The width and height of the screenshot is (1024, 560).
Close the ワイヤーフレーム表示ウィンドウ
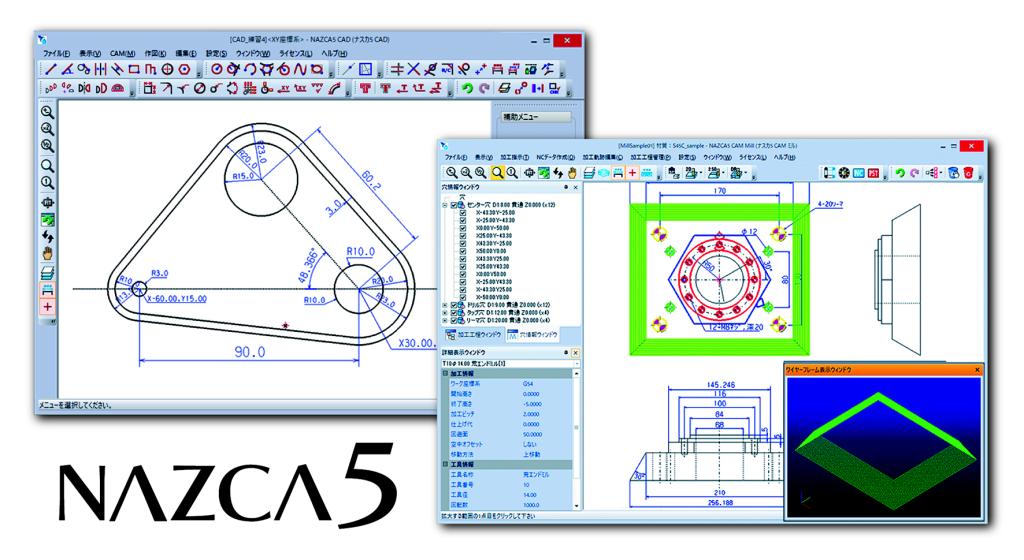point(977,369)
